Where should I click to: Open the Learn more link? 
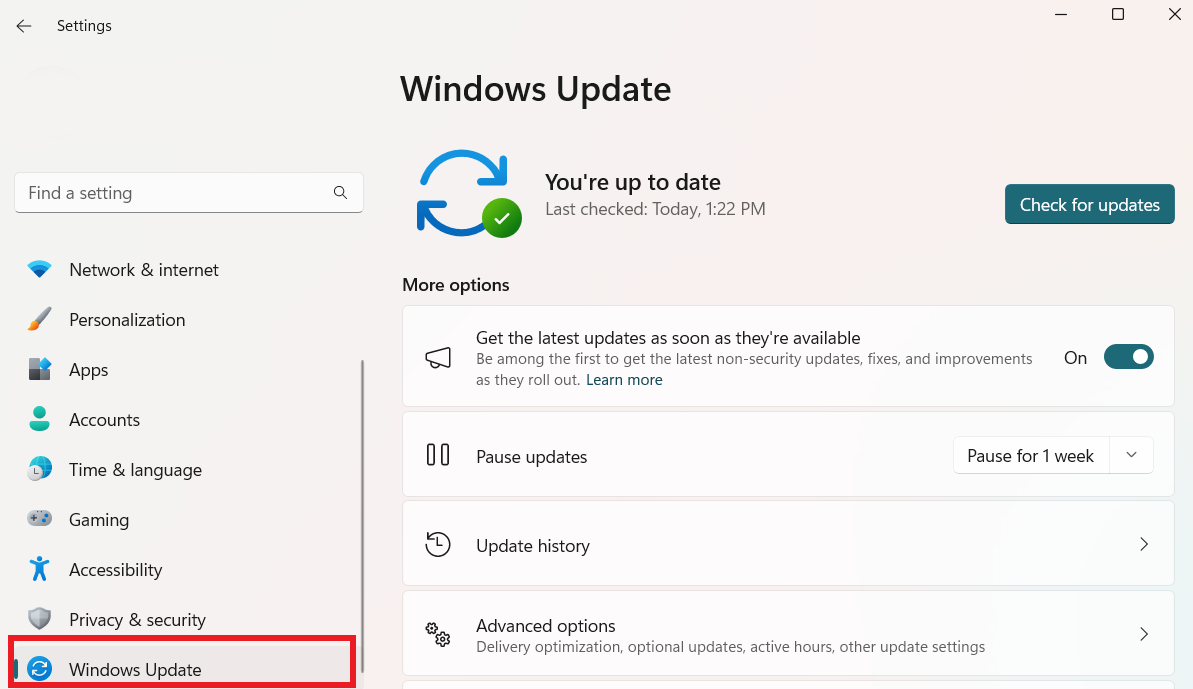pos(624,379)
